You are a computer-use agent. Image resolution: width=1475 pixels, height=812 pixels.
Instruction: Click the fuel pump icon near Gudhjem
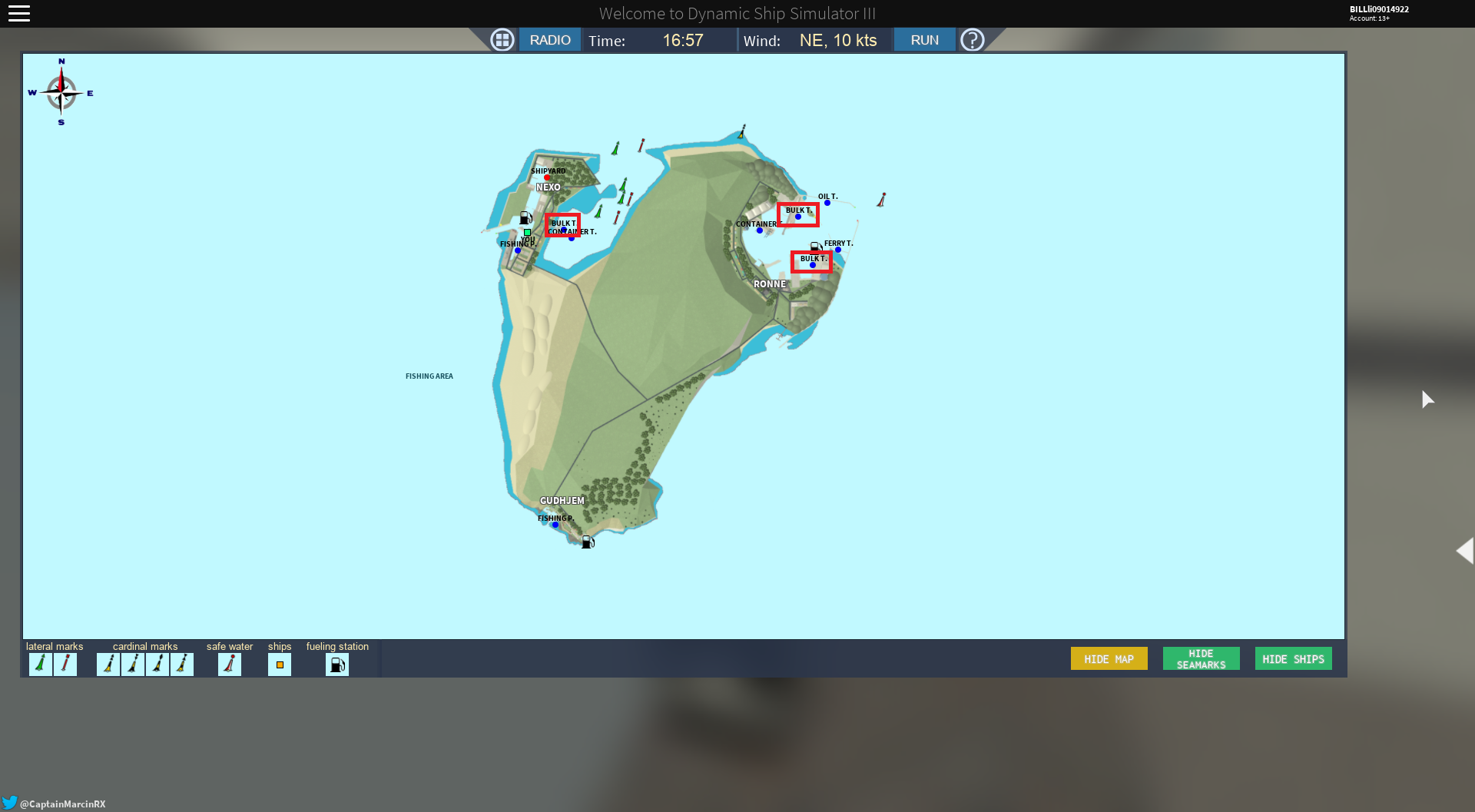coord(588,542)
